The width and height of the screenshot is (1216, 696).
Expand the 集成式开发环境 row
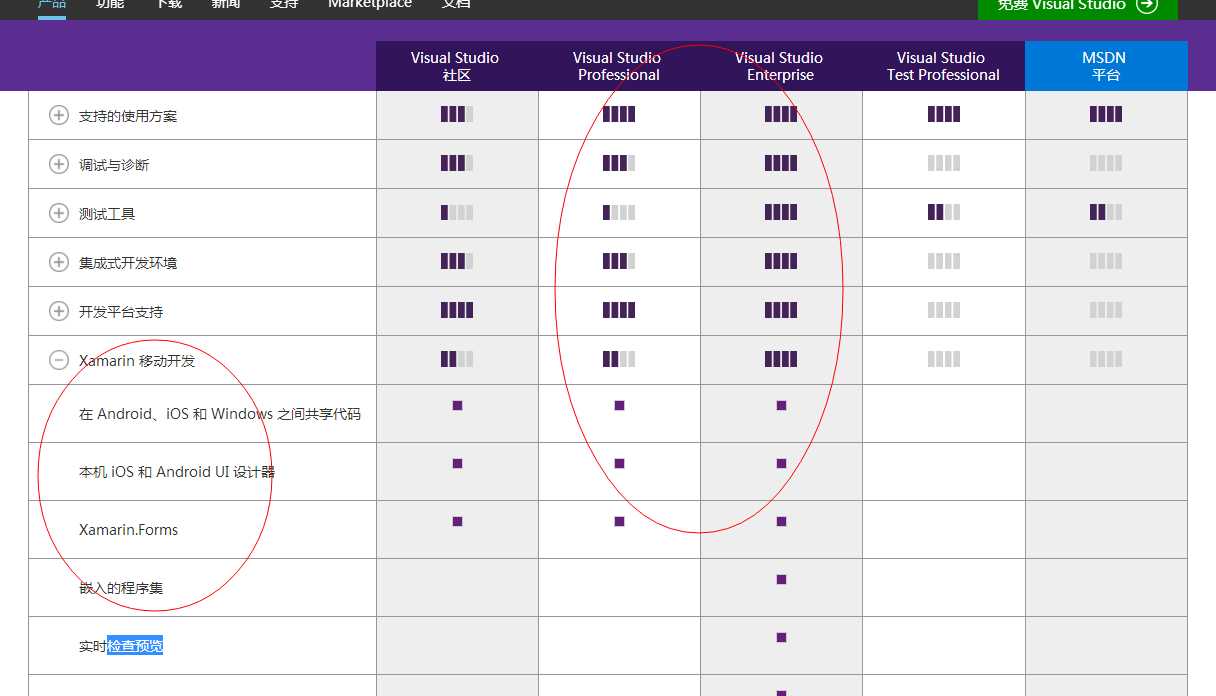coord(59,262)
